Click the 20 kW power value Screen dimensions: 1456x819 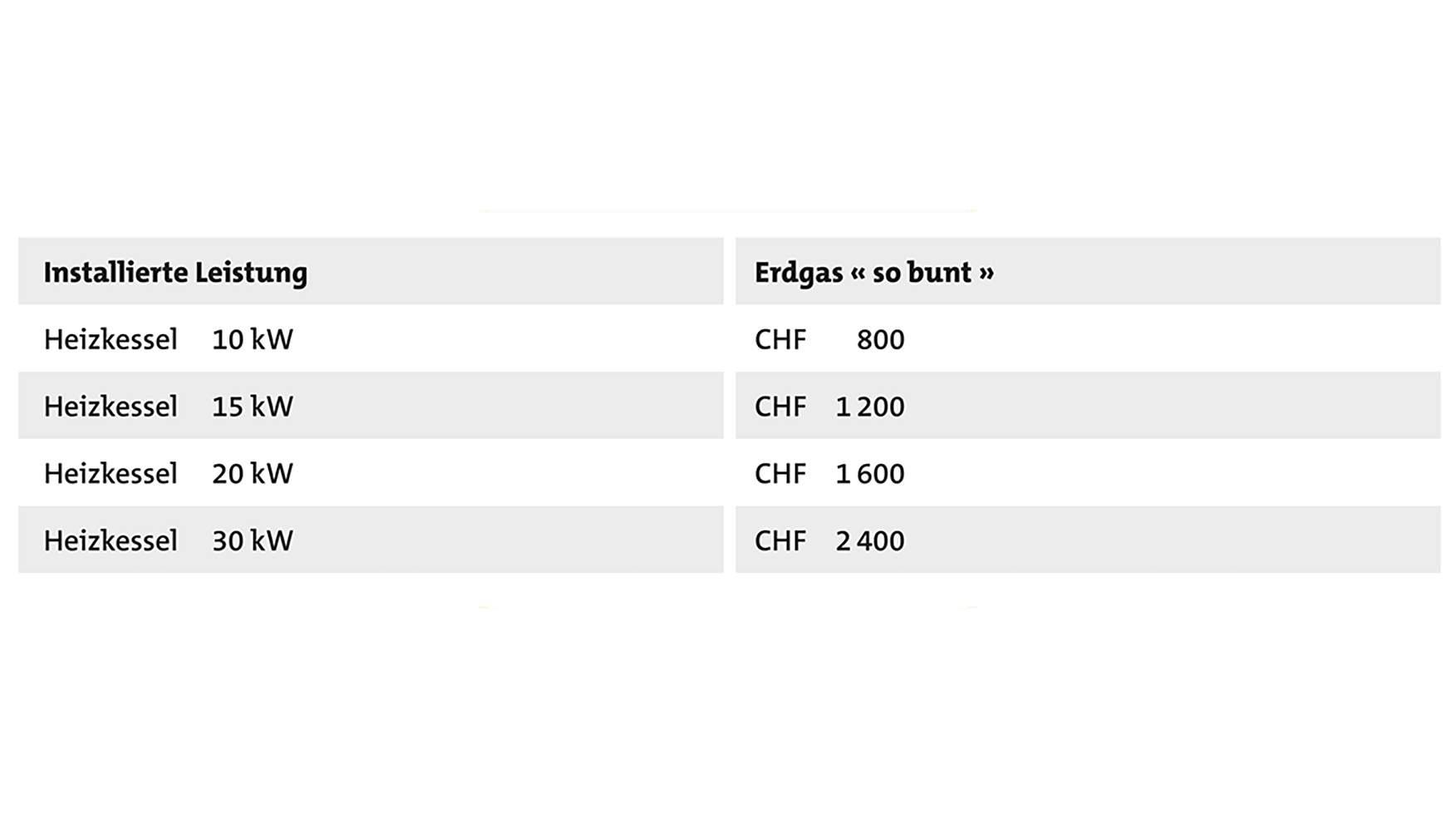(x=253, y=474)
